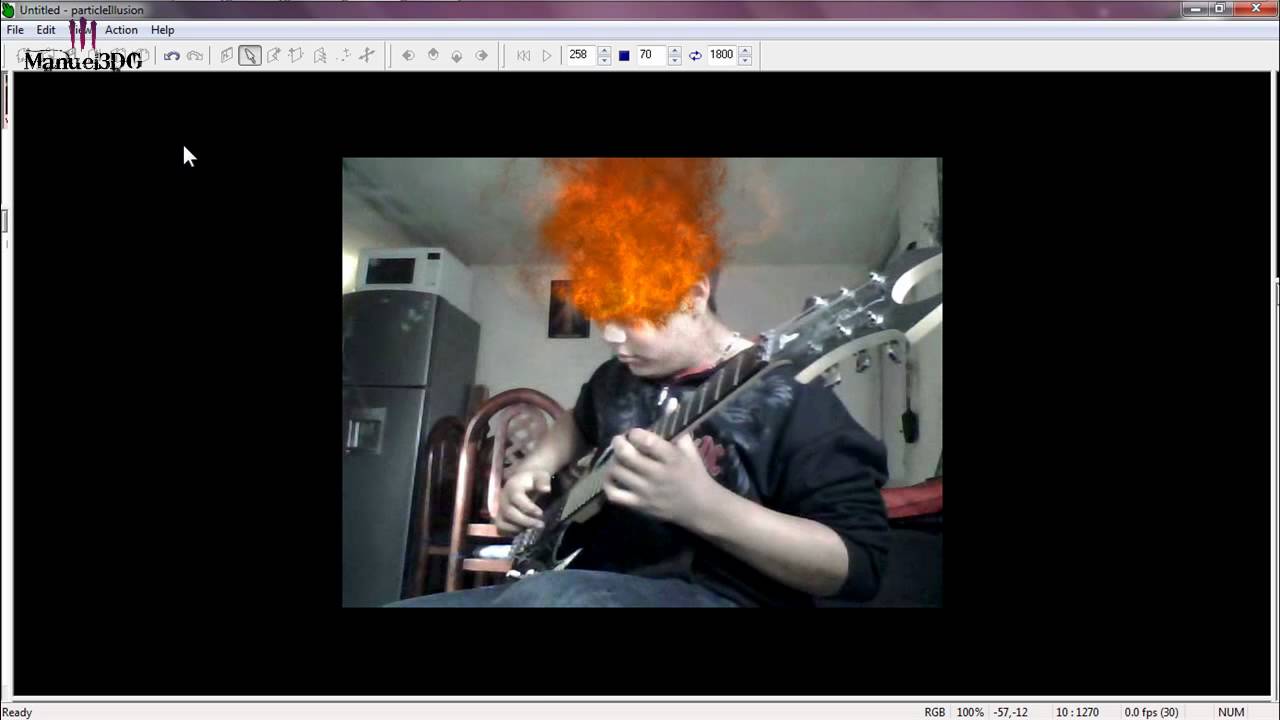Image resolution: width=1280 pixels, height=720 pixels.
Task: Toggle the blue loop arrows icon
Action: coord(695,56)
